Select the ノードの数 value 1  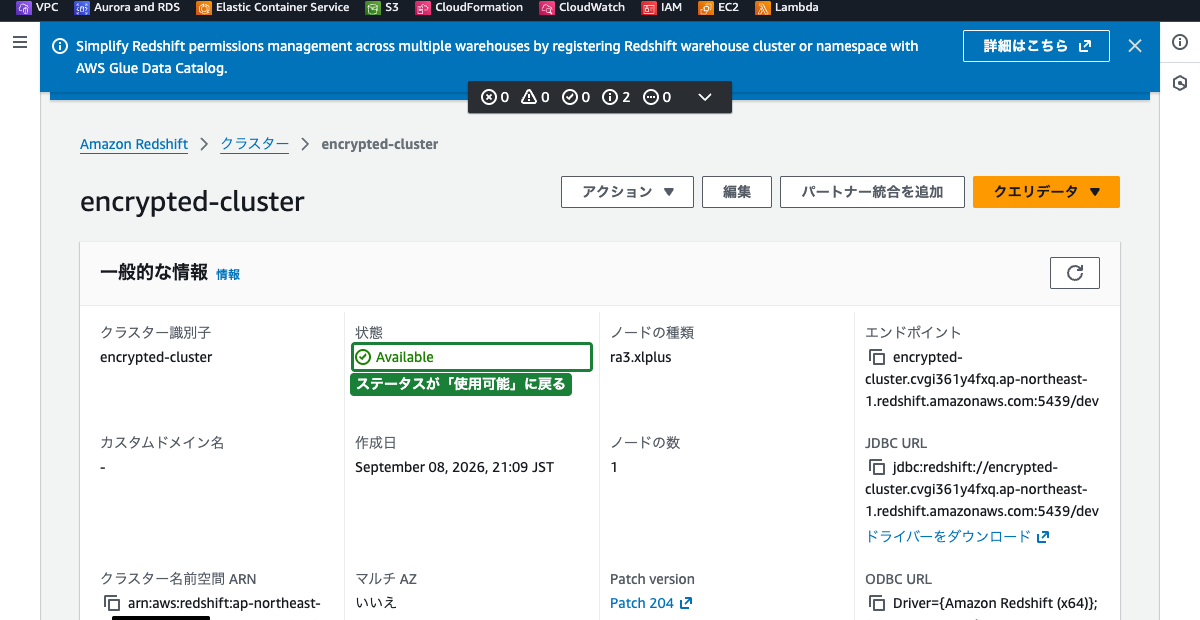(614, 467)
